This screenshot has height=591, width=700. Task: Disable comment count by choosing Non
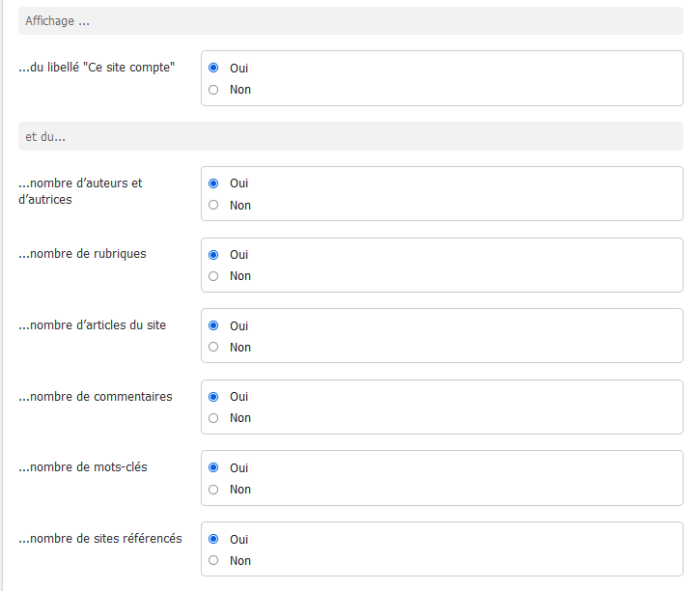[214, 418]
